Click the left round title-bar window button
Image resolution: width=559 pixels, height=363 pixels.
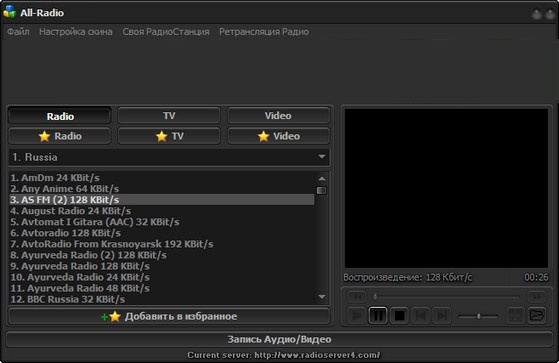pos(537,14)
